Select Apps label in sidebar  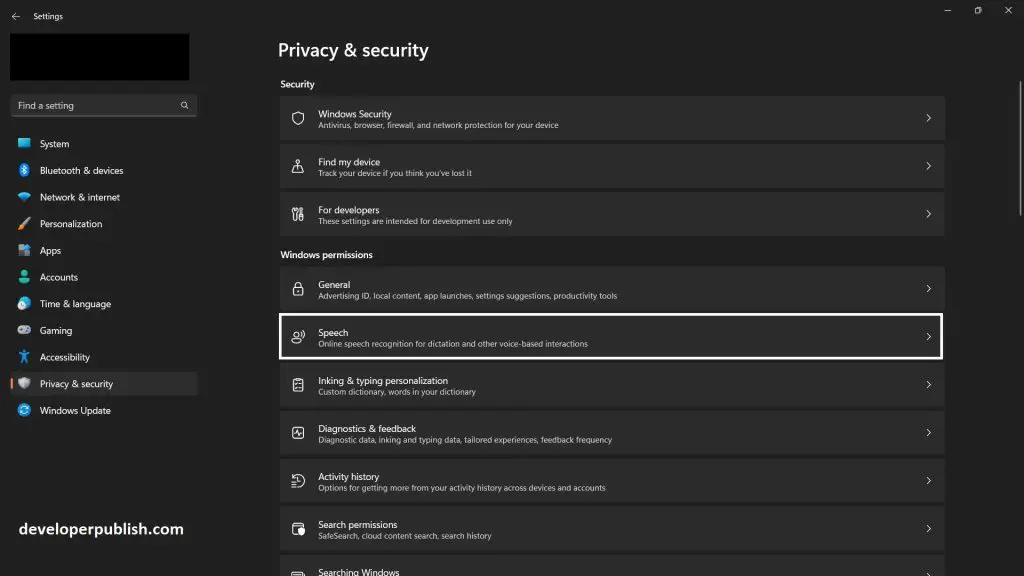tap(50, 250)
